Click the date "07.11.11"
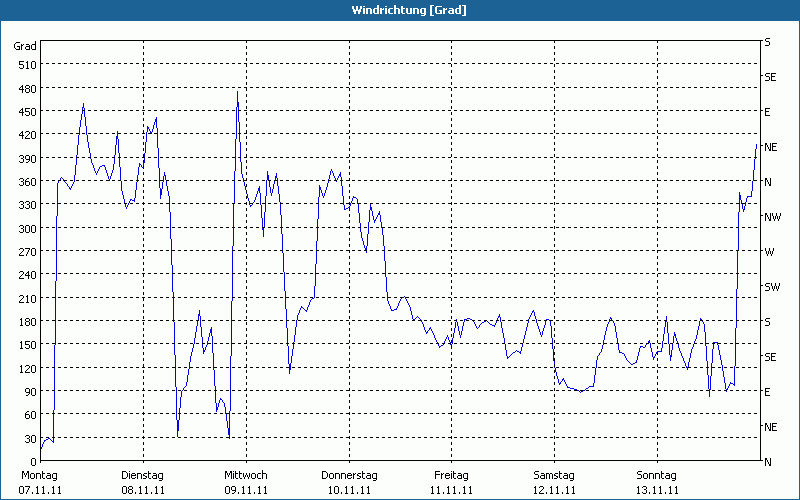The width and height of the screenshot is (800, 500). coord(40,490)
